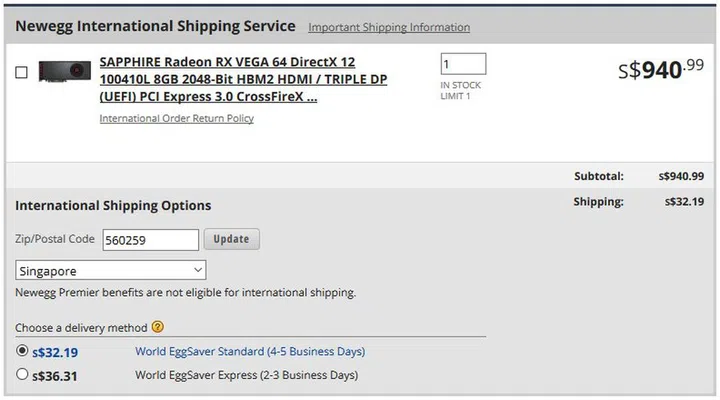Focus the item quantity box
This screenshot has width=720, height=400.
click(x=462, y=64)
